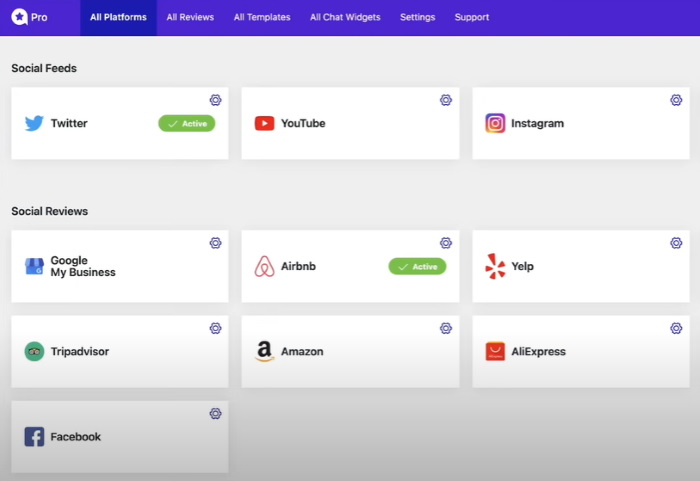The width and height of the screenshot is (700, 481).
Task: Toggle Airbnb Active status badge
Action: [417, 266]
